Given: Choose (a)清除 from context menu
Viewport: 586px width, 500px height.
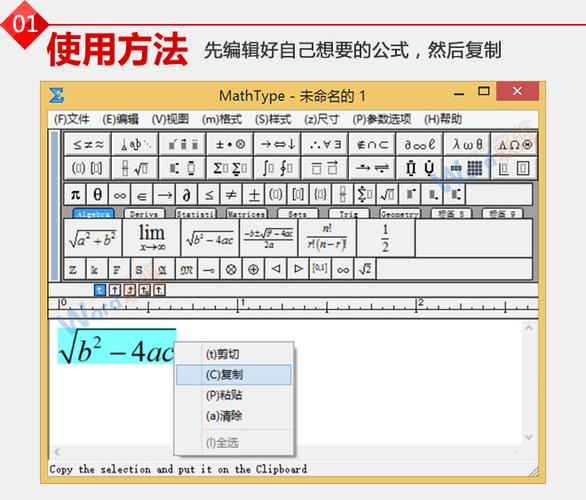Looking at the screenshot, I should [x=234, y=416].
